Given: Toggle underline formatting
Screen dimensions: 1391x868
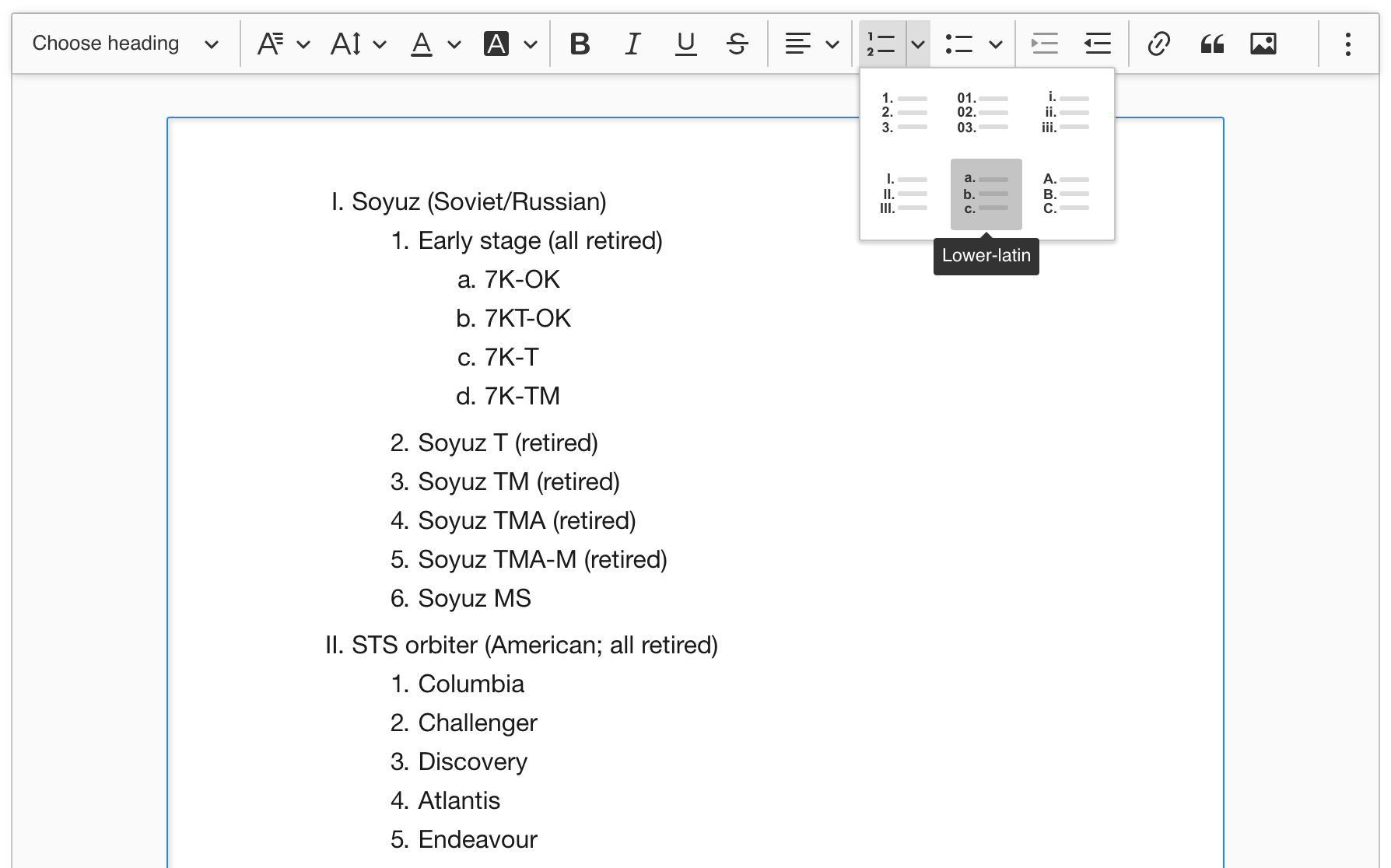Looking at the screenshot, I should coord(685,44).
